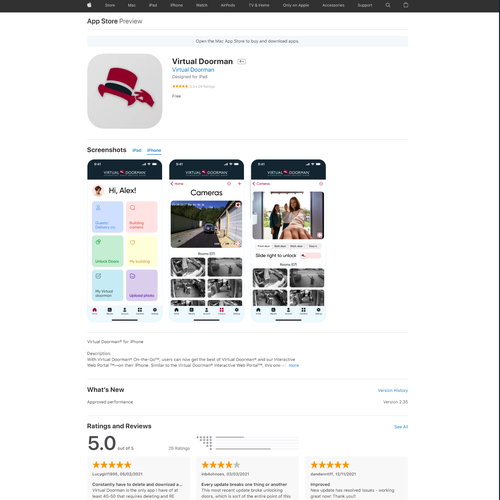The width and height of the screenshot is (500, 500).
Task: Click the Open the Mac App Store banner
Action: [x=247, y=41]
